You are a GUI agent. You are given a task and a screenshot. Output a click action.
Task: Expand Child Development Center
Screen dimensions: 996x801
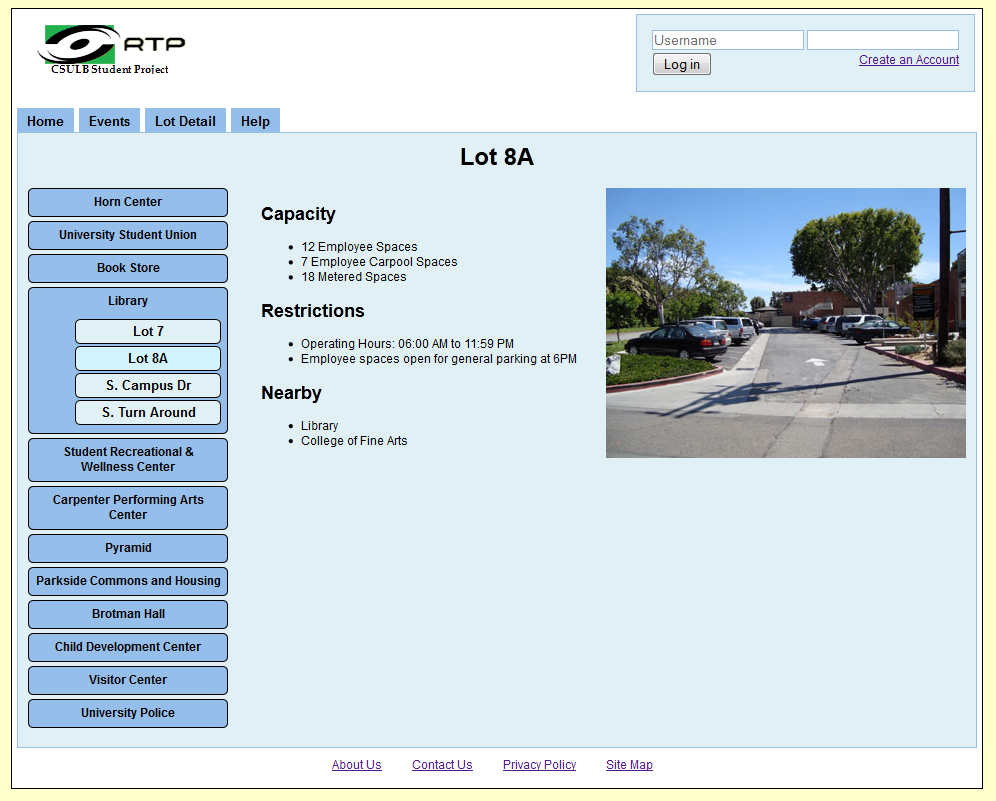(128, 647)
